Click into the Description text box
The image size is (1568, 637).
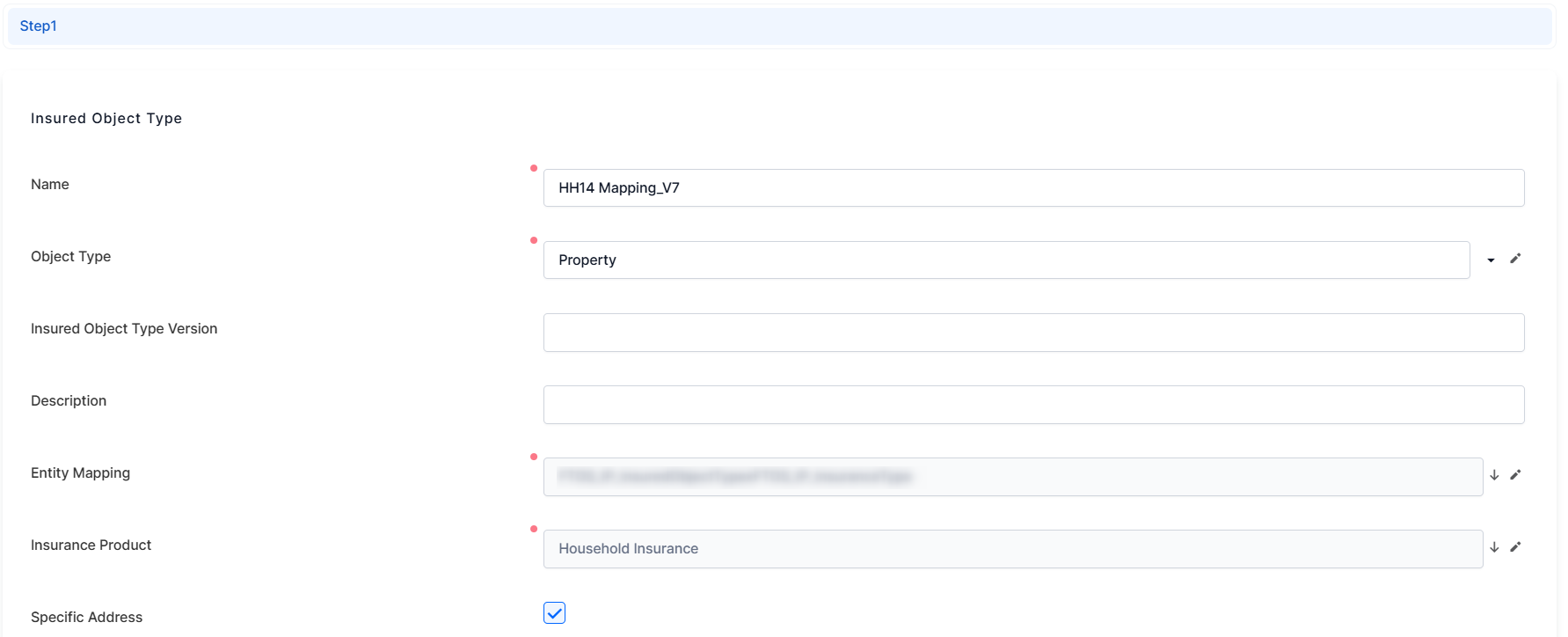[1032, 405]
